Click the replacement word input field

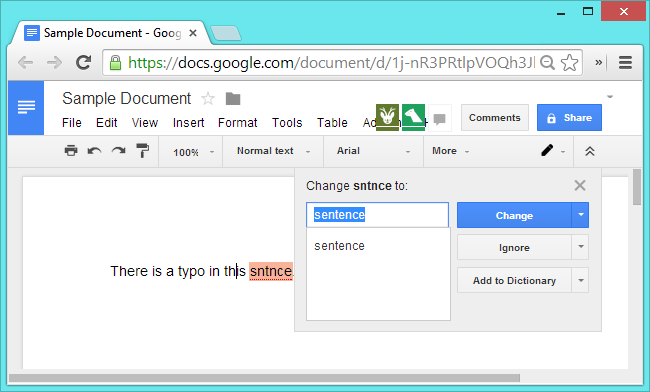tap(377, 215)
